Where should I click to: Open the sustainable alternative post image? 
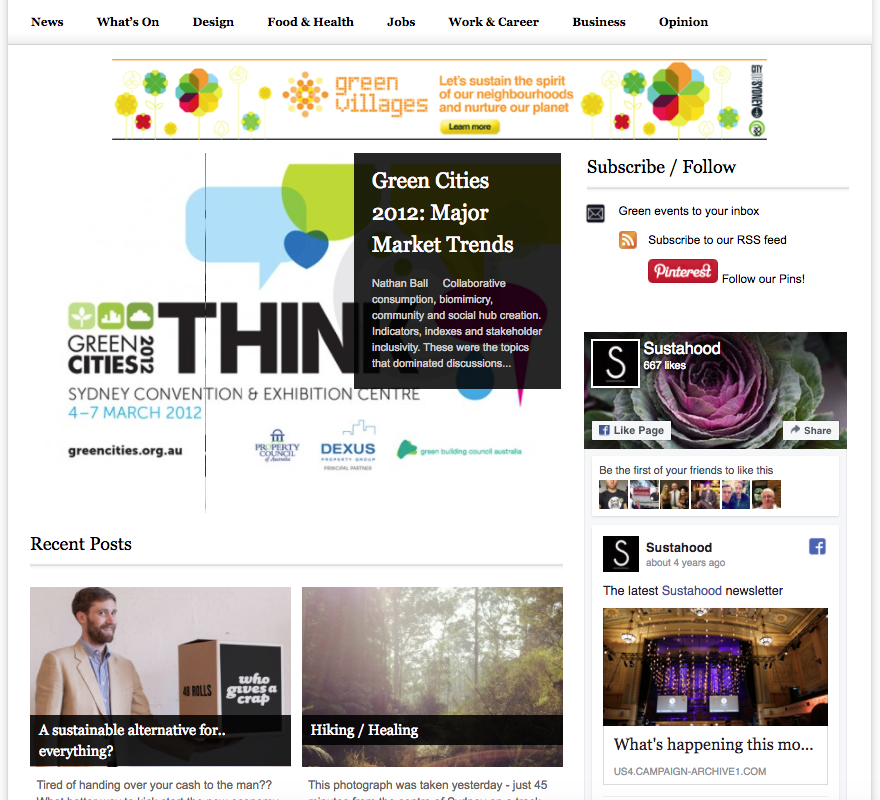(161, 676)
